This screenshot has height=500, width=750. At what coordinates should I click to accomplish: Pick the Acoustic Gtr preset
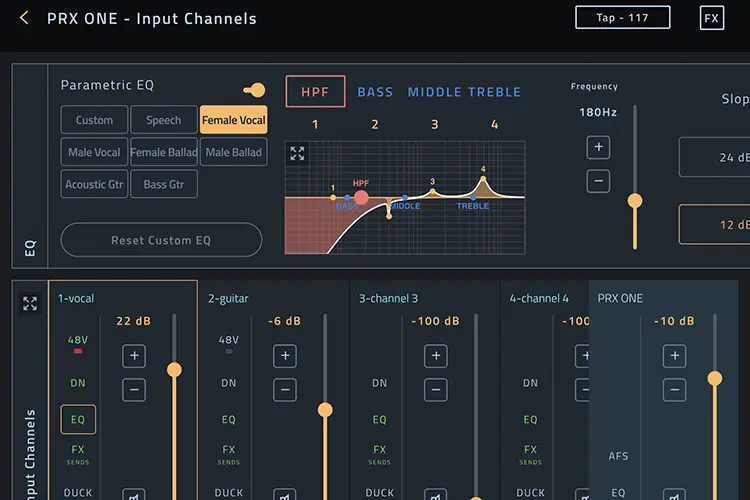click(94, 184)
